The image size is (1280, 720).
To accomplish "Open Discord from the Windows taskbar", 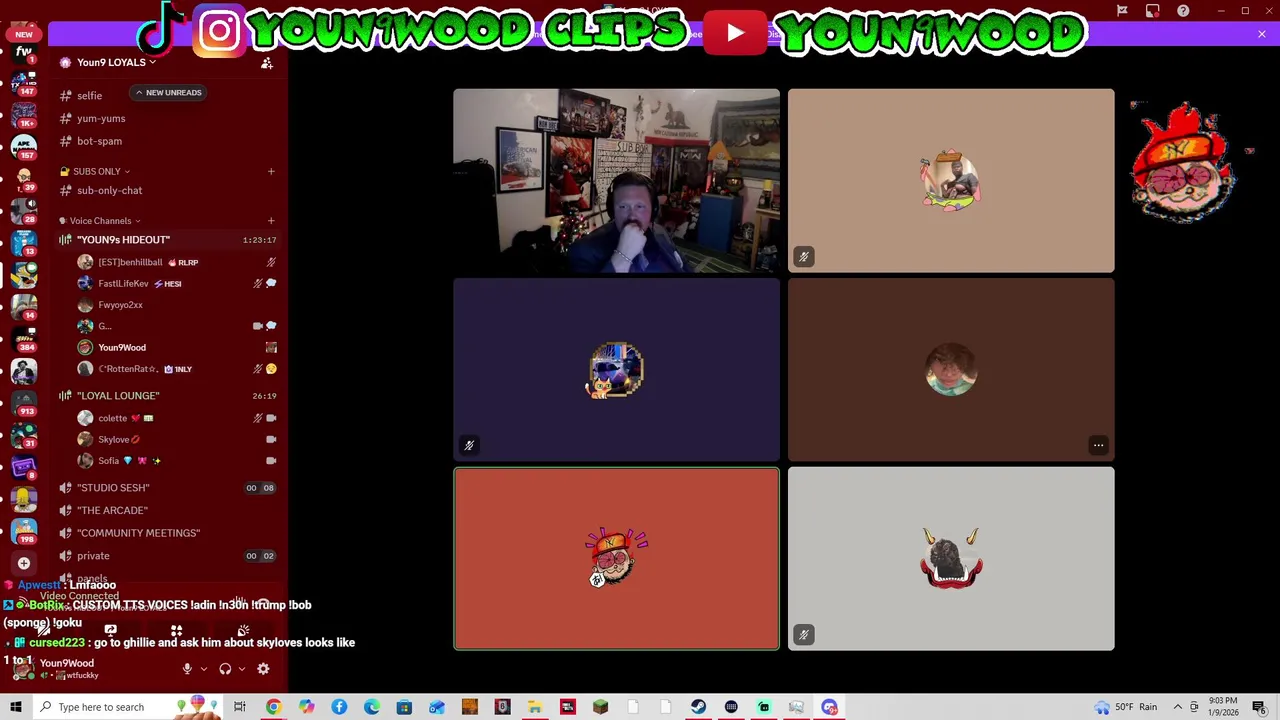I will 829,707.
